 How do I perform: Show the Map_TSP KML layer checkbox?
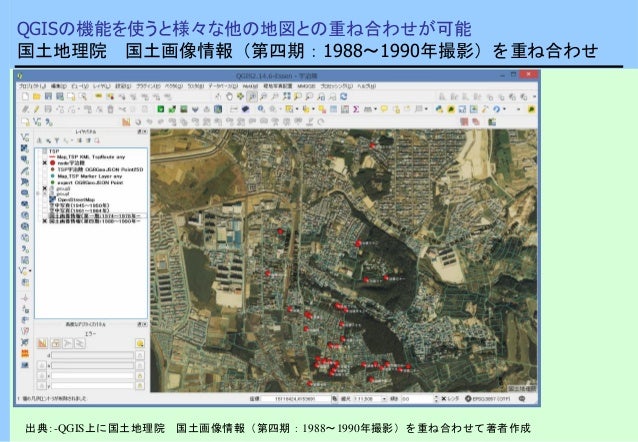45,157
